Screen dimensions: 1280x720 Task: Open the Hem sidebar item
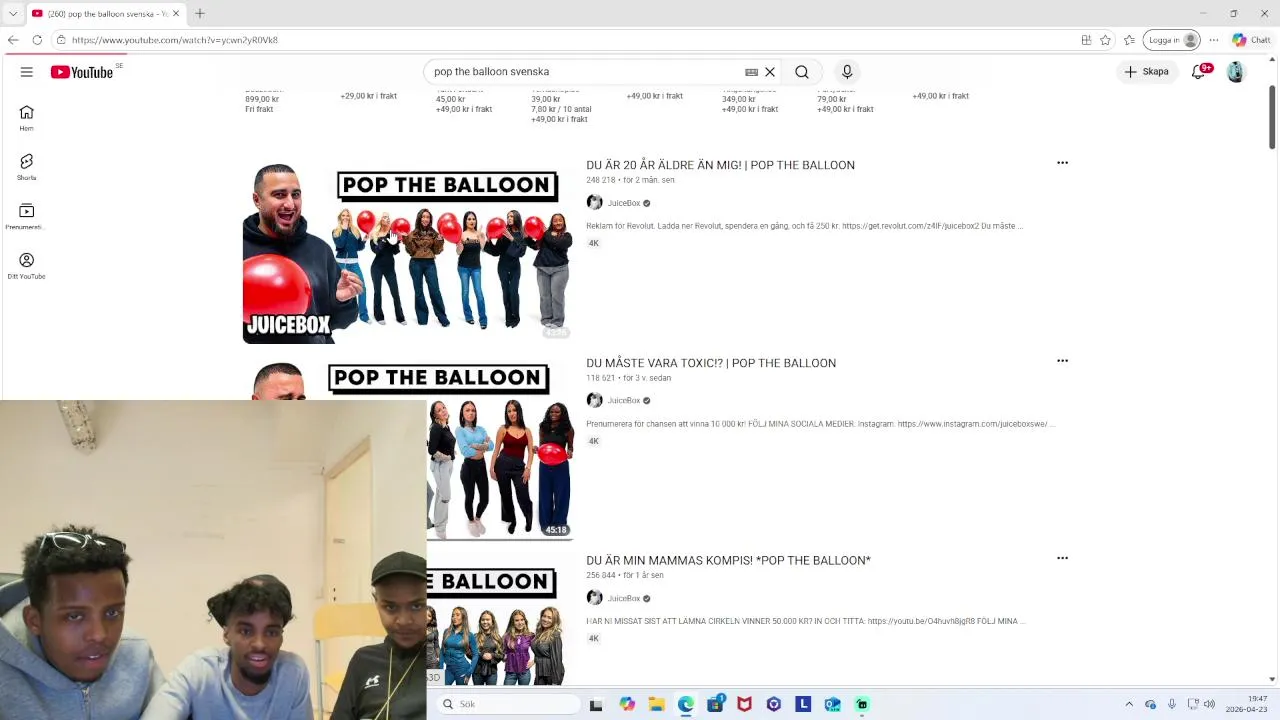tap(26, 118)
